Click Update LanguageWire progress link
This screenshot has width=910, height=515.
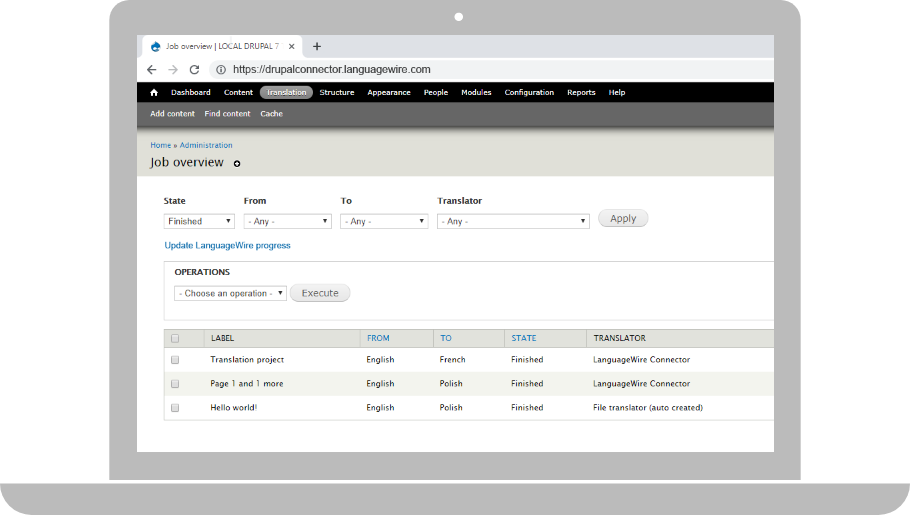click(227, 245)
